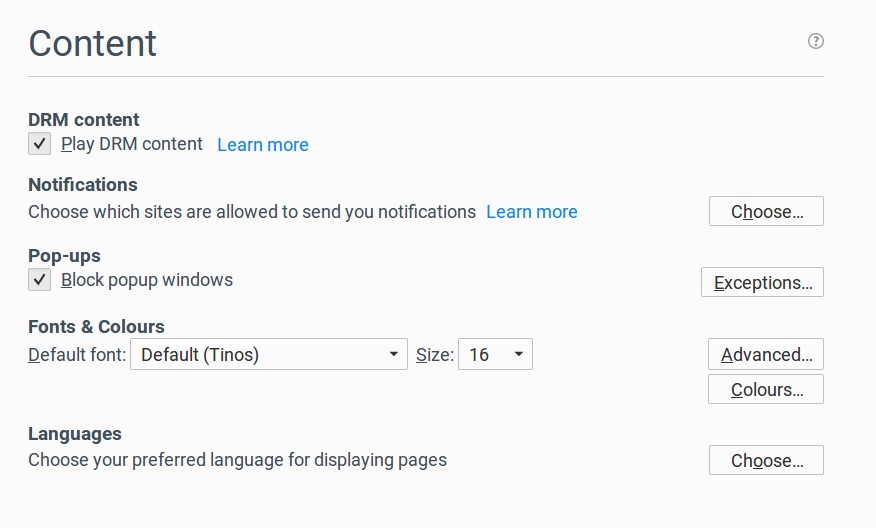The width and height of the screenshot is (876, 528).
Task: Click the notifications description sentence
Action: [x=252, y=212]
